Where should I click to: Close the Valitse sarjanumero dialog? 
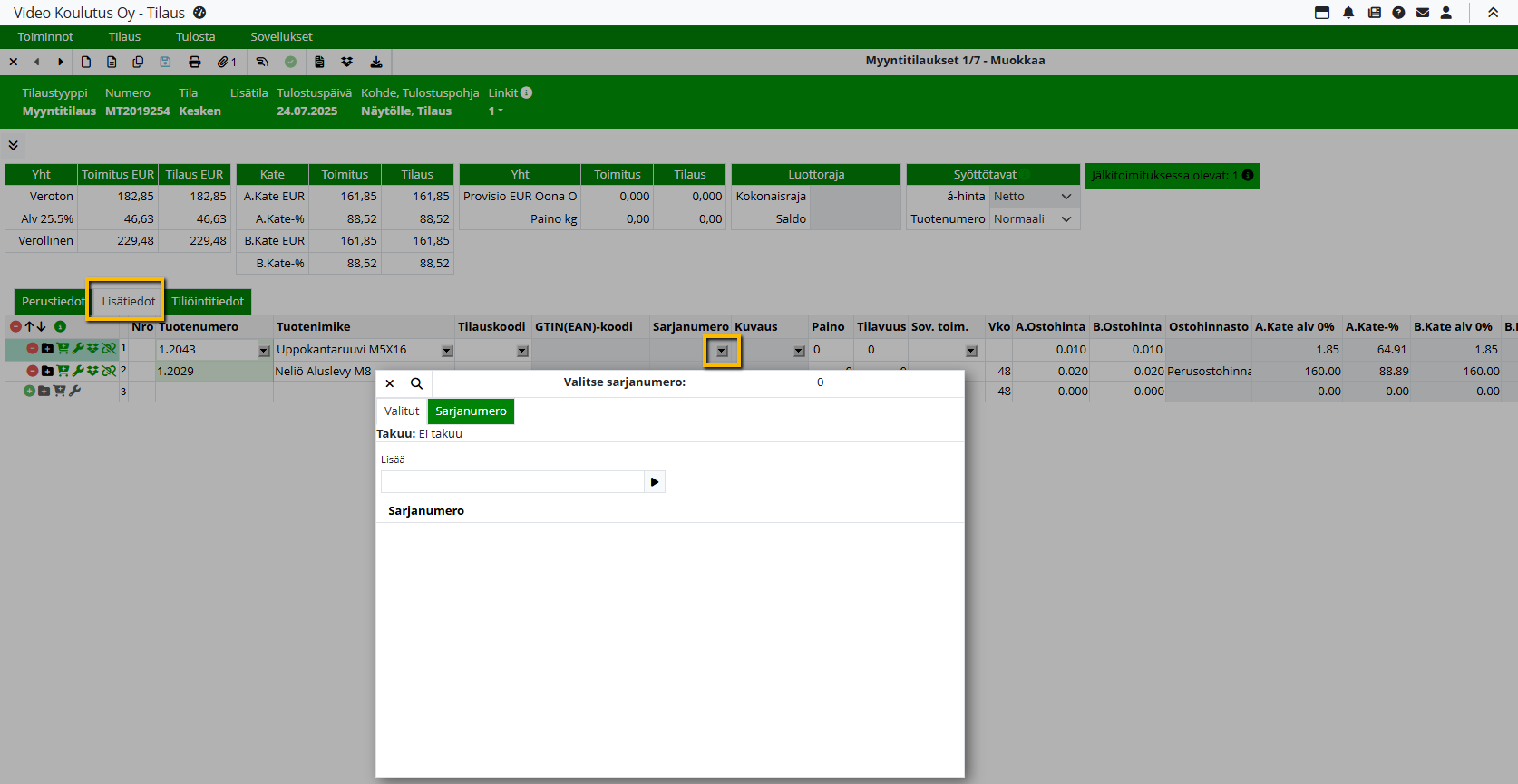pyautogui.click(x=390, y=383)
